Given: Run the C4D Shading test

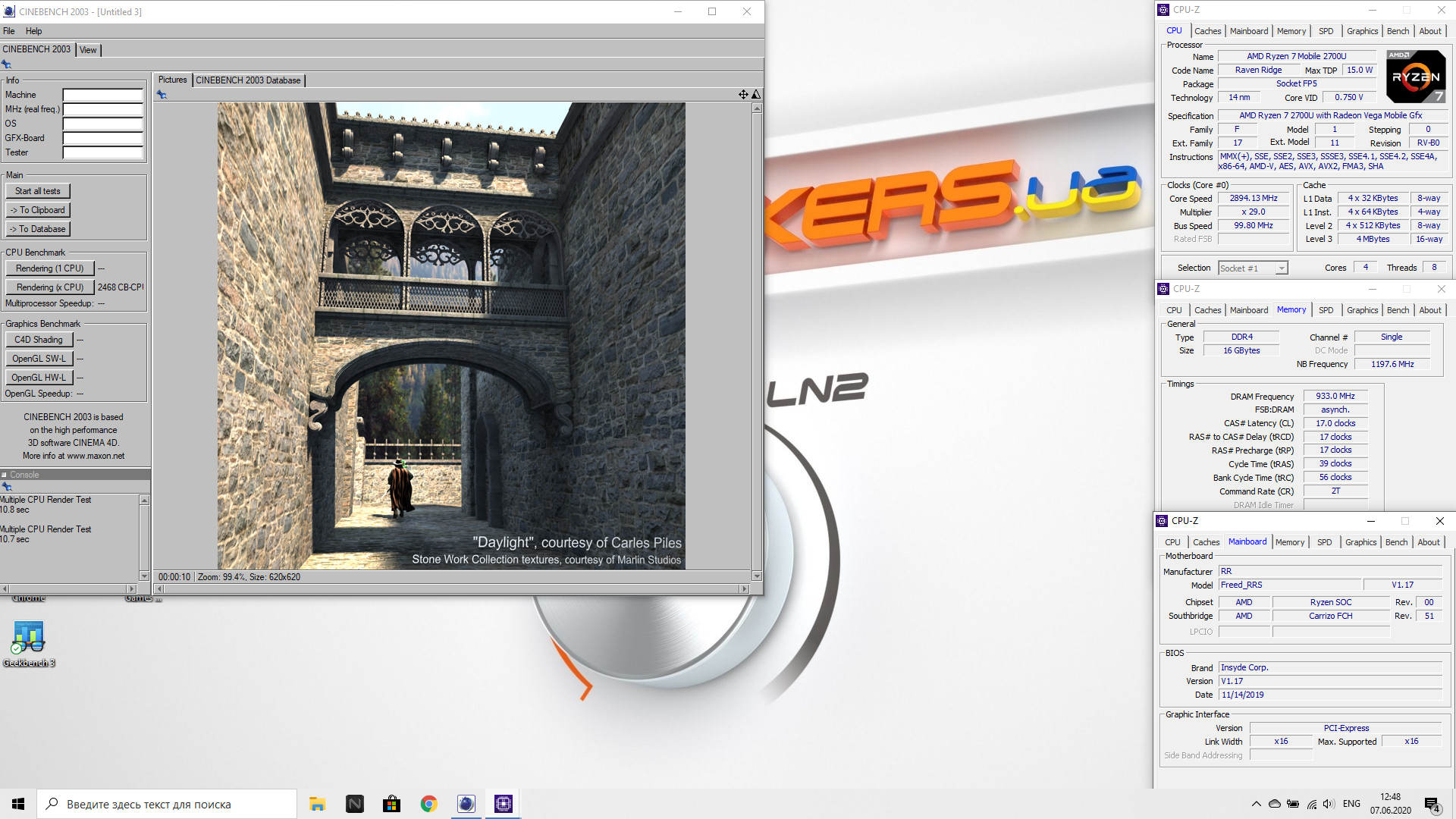Looking at the screenshot, I should [39, 340].
